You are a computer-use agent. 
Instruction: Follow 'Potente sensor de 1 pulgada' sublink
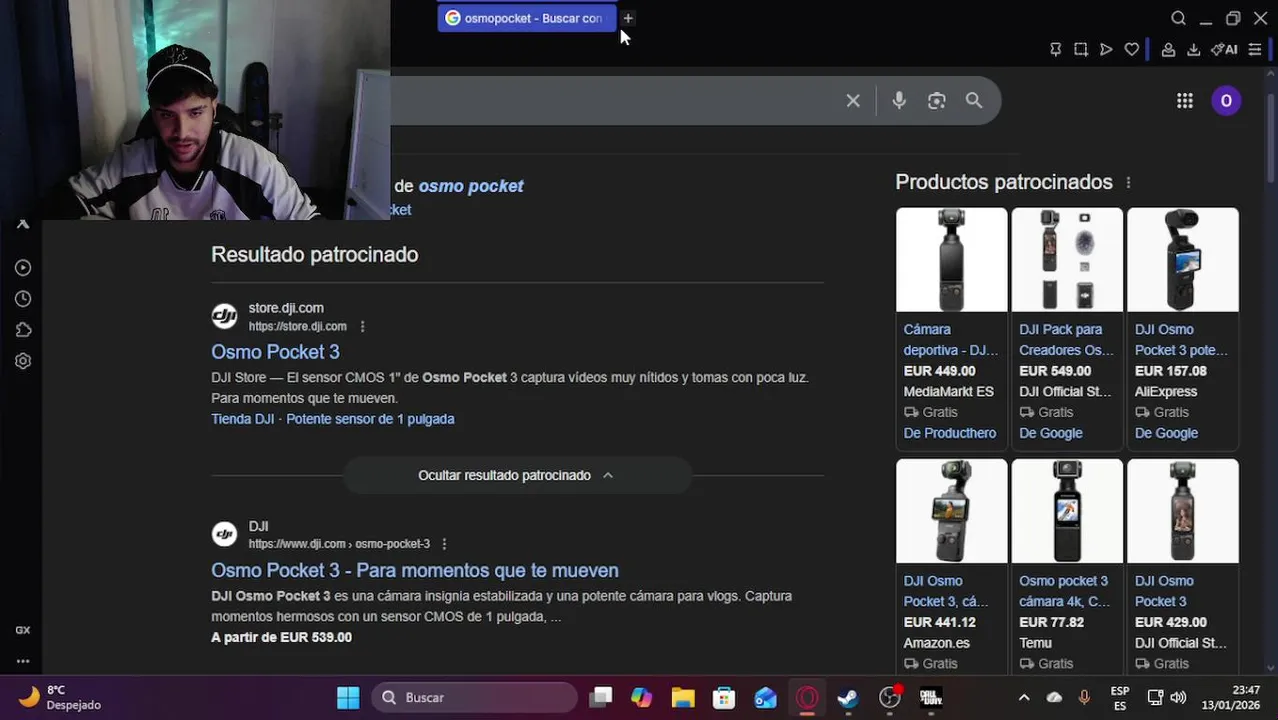coord(370,419)
